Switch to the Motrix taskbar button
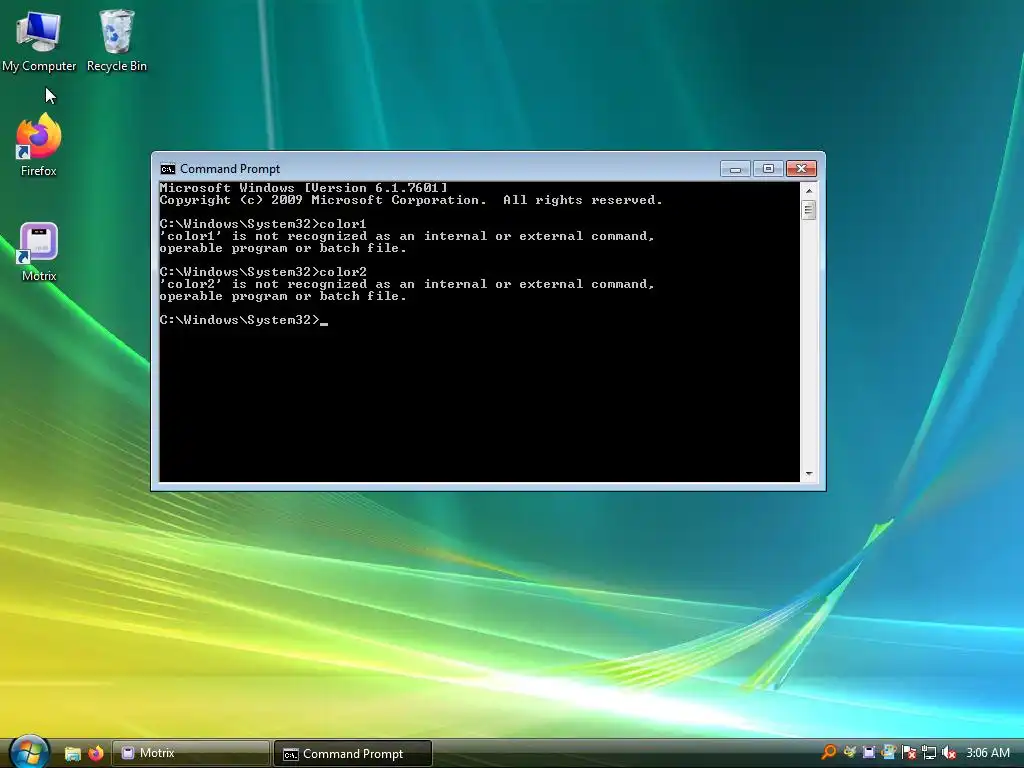This screenshot has width=1024, height=768. (191, 753)
